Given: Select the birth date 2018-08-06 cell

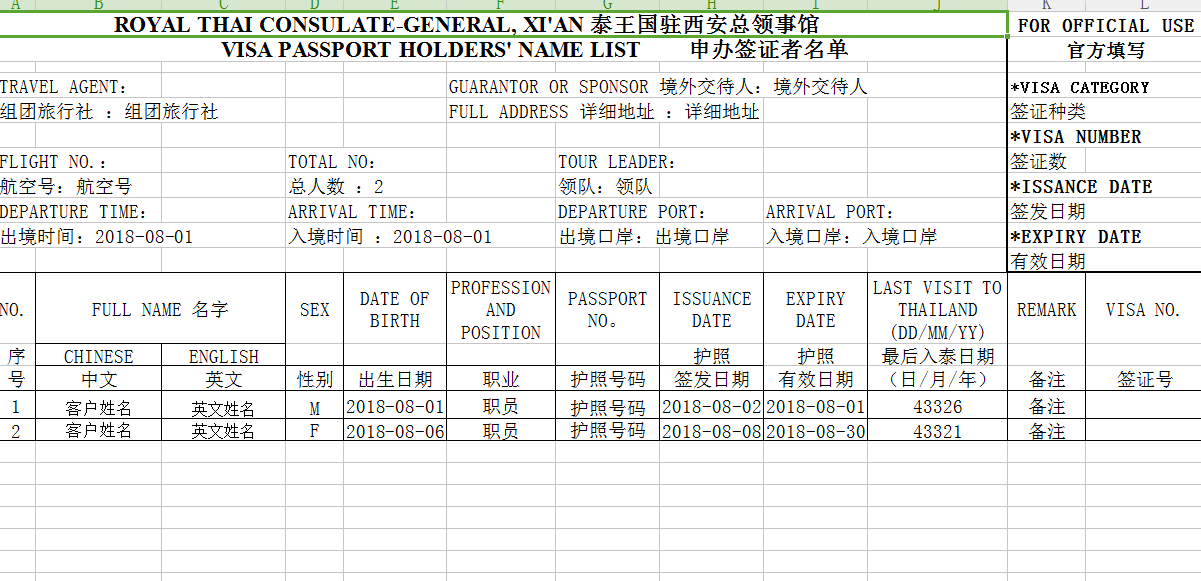Looking at the screenshot, I should pyautogui.click(x=394, y=432).
